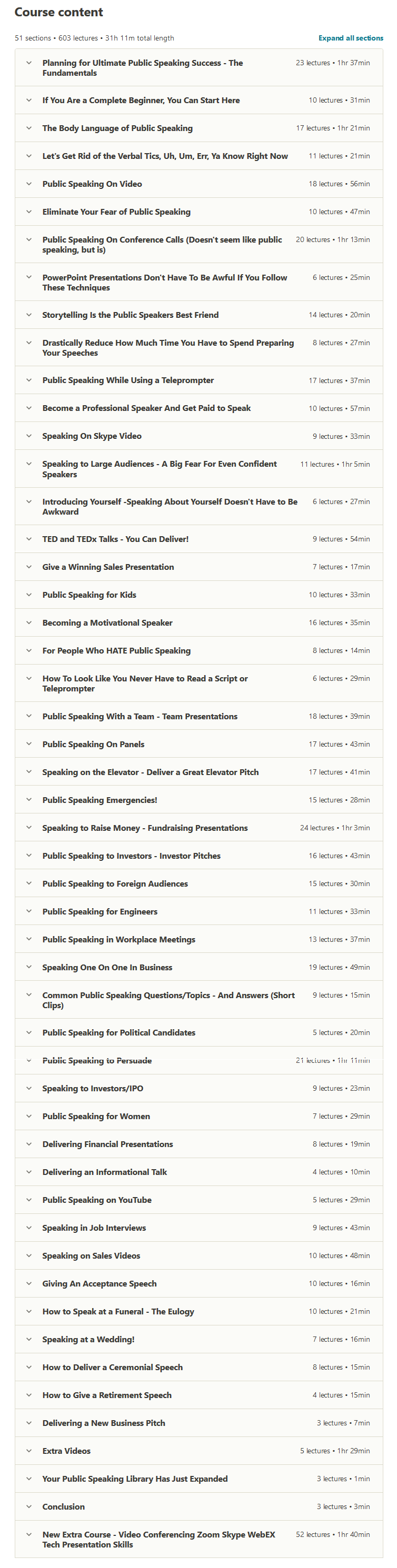Viewport: 397px width, 1568px height.
Task: Open Speaking One On One In Business
Action: click(x=107, y=967)
